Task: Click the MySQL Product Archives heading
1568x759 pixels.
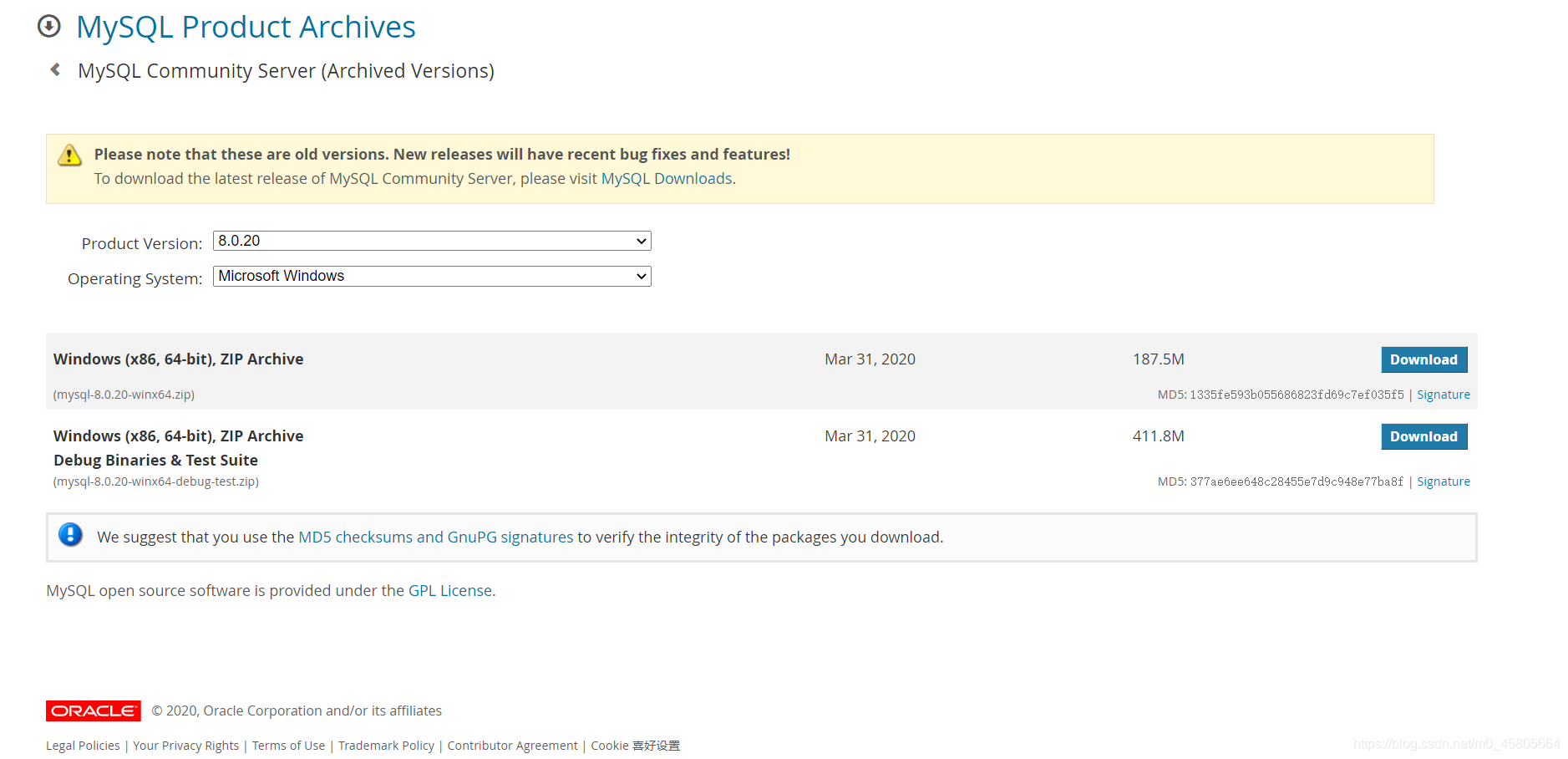Action: (246, 28)
